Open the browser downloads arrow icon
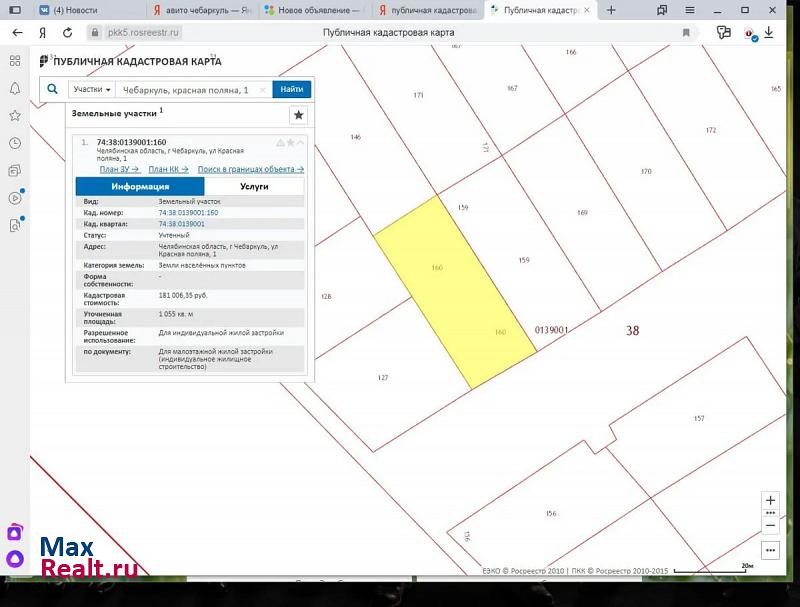The width and height of the screenshot is (800, 607). 769,32
